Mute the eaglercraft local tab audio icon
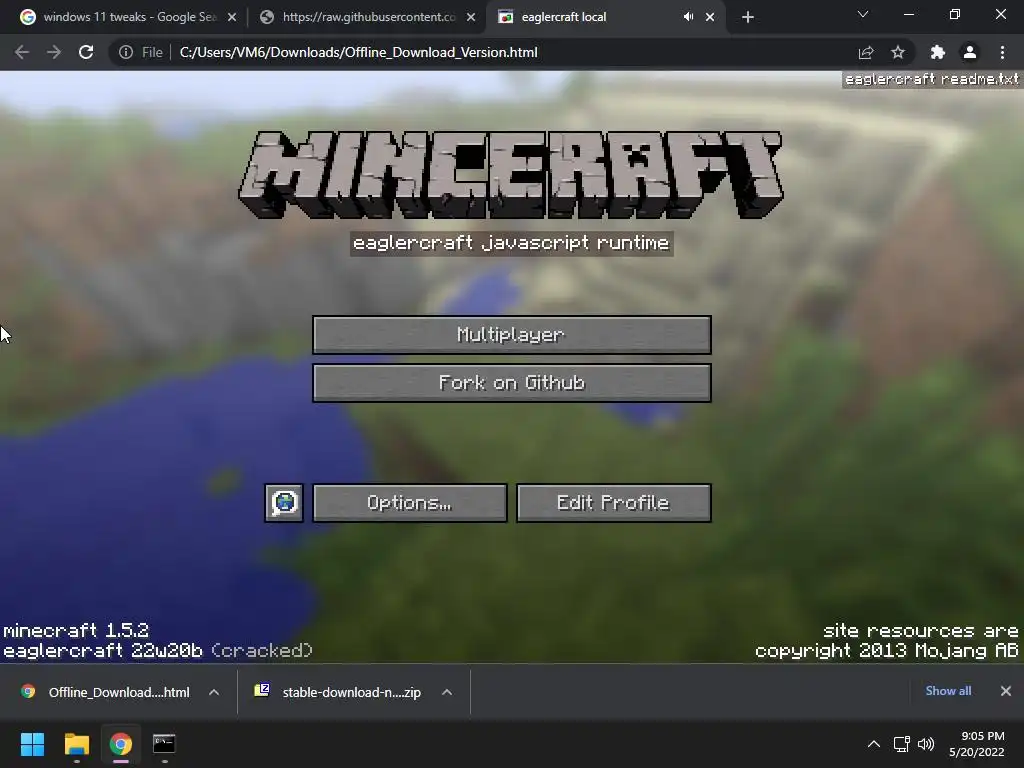Image resolution: width=1024 pixels, height=768 pixels. click(688, 17)
